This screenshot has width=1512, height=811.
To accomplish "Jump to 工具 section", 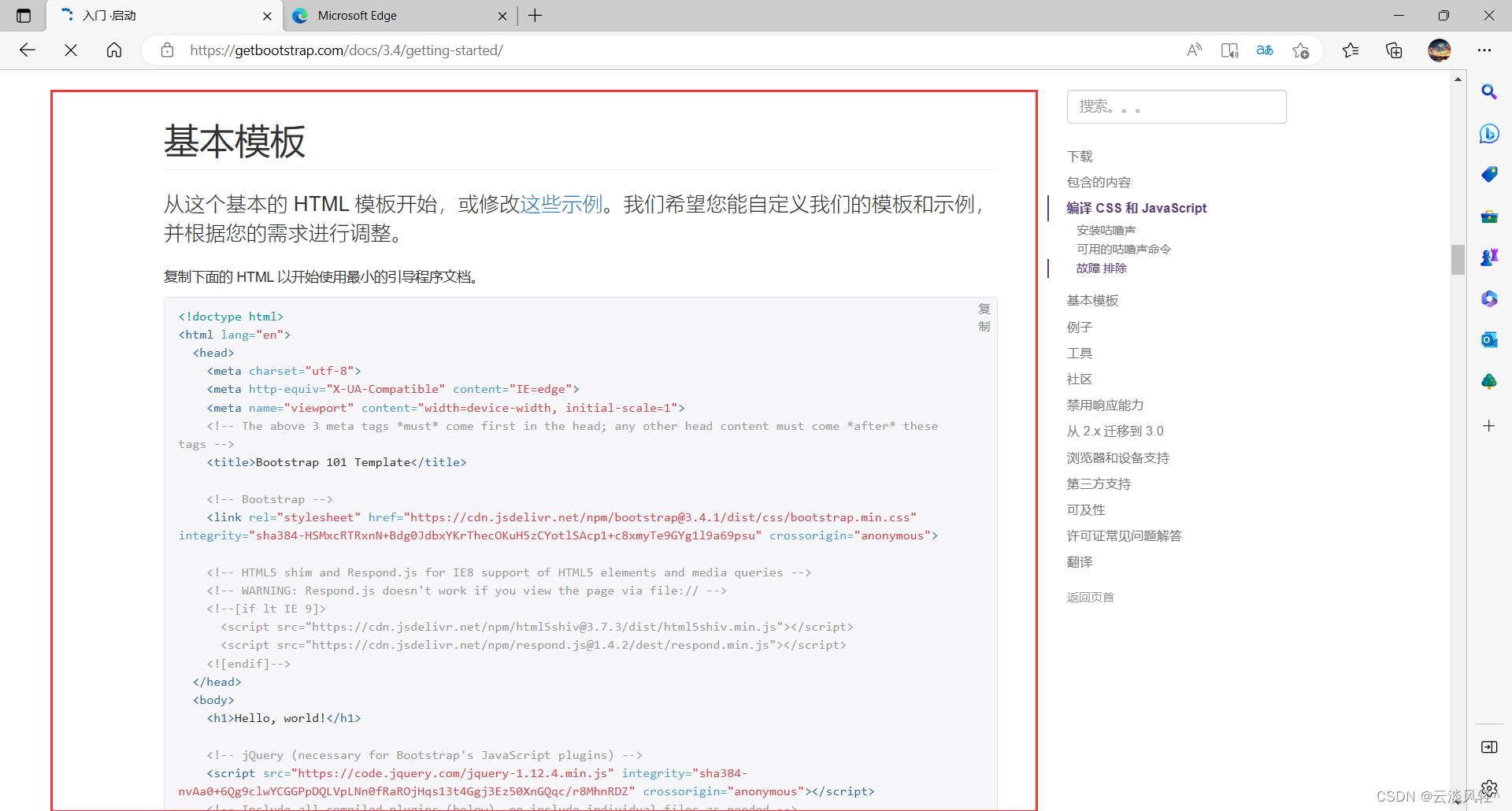I will point(1080,354).
